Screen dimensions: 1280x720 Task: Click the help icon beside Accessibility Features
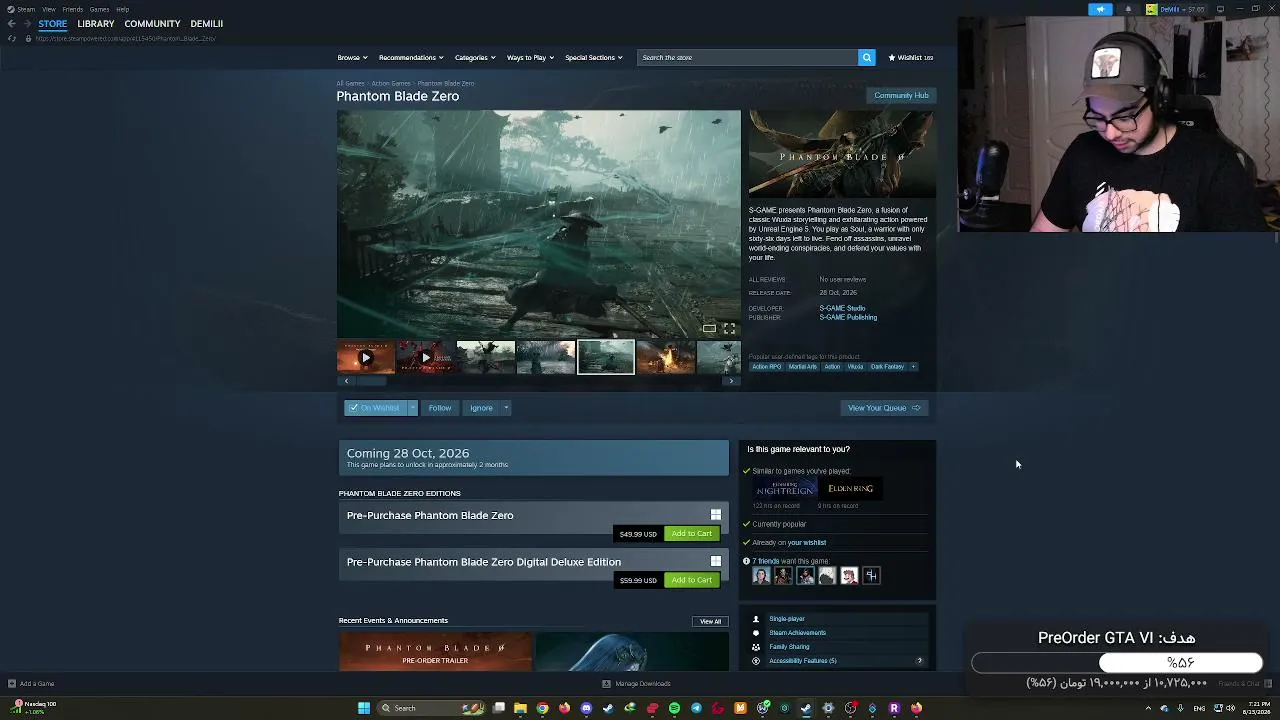click(919, 661)
